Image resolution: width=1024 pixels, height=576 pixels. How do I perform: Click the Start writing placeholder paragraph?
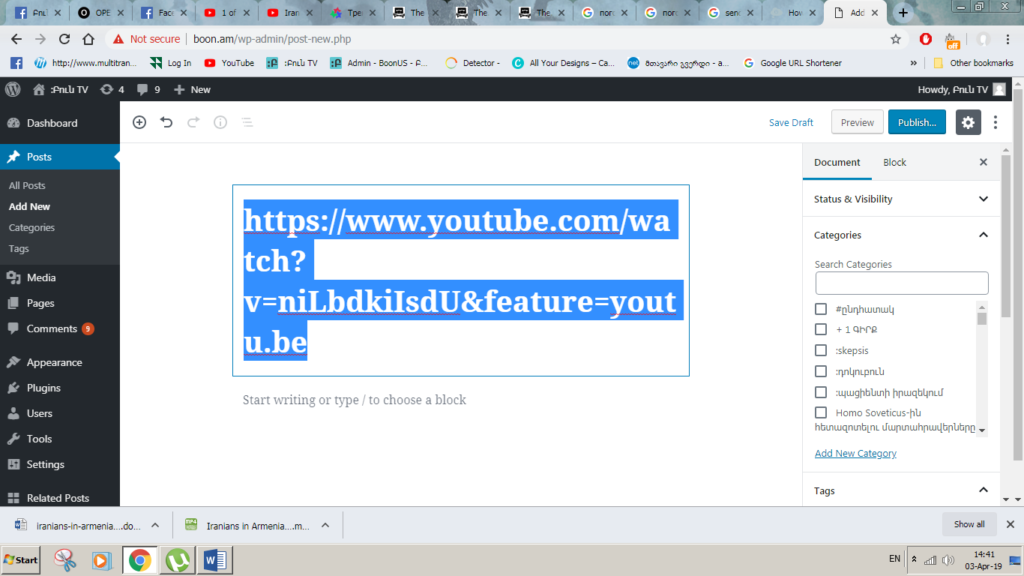click(355, 400)
